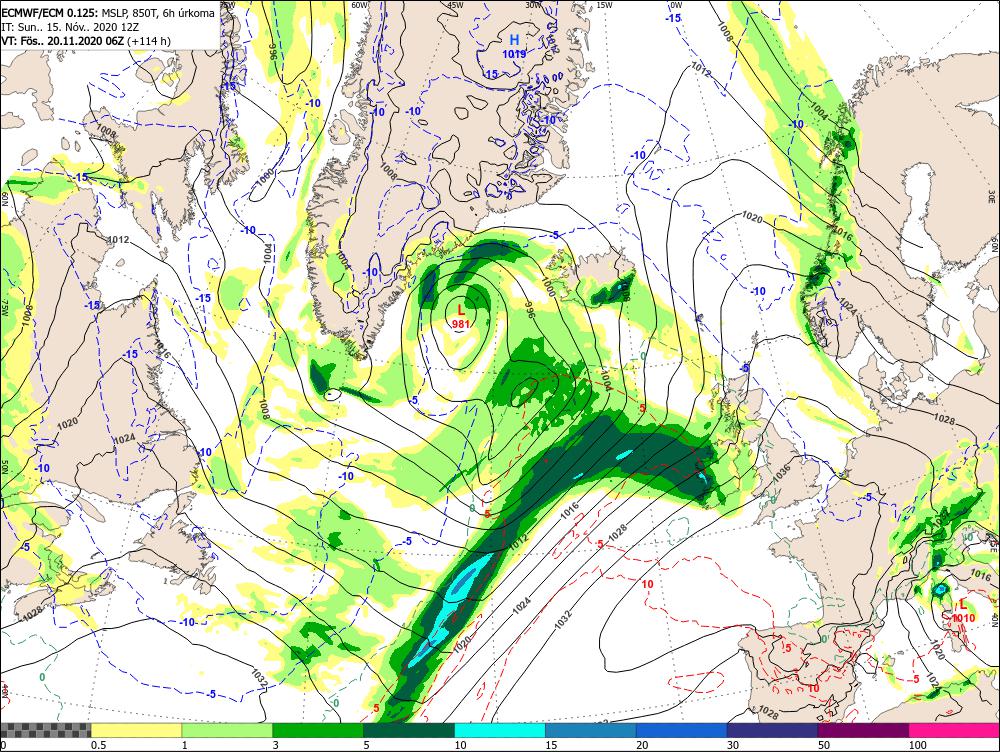Click the red "L" marker above 1010
This screenshot has height=752, width=1000.
(x=963, y=605)
